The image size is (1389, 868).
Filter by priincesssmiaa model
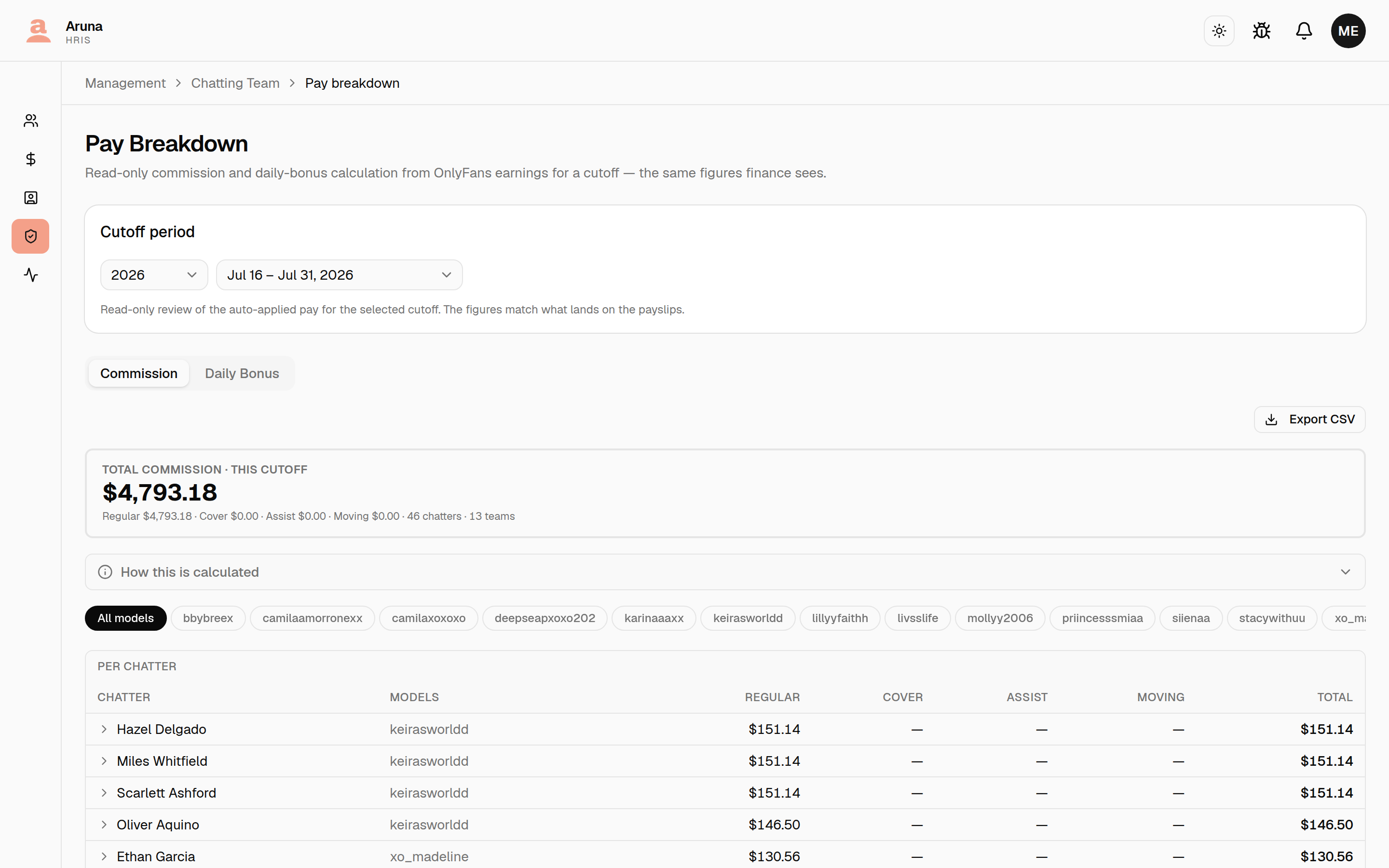pyautogui.click(x=1102, y=618)
